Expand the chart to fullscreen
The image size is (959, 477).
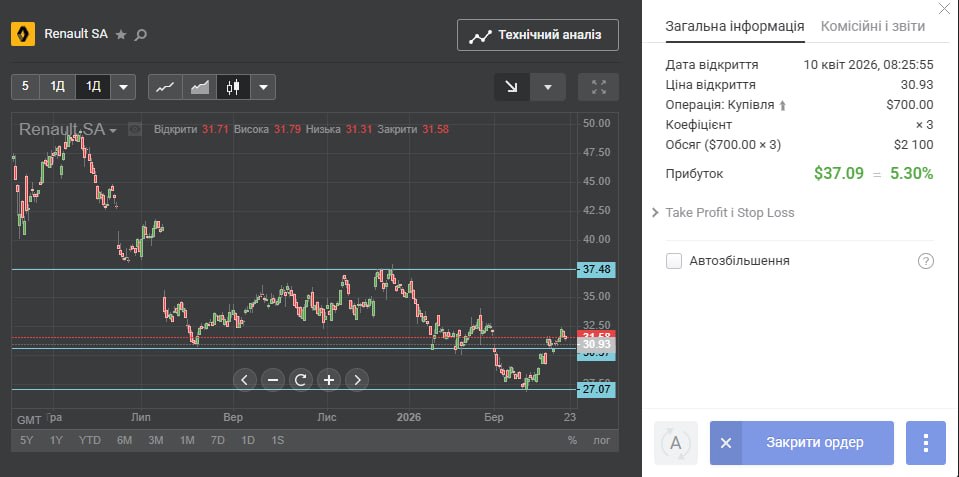(x=599, y=87)
